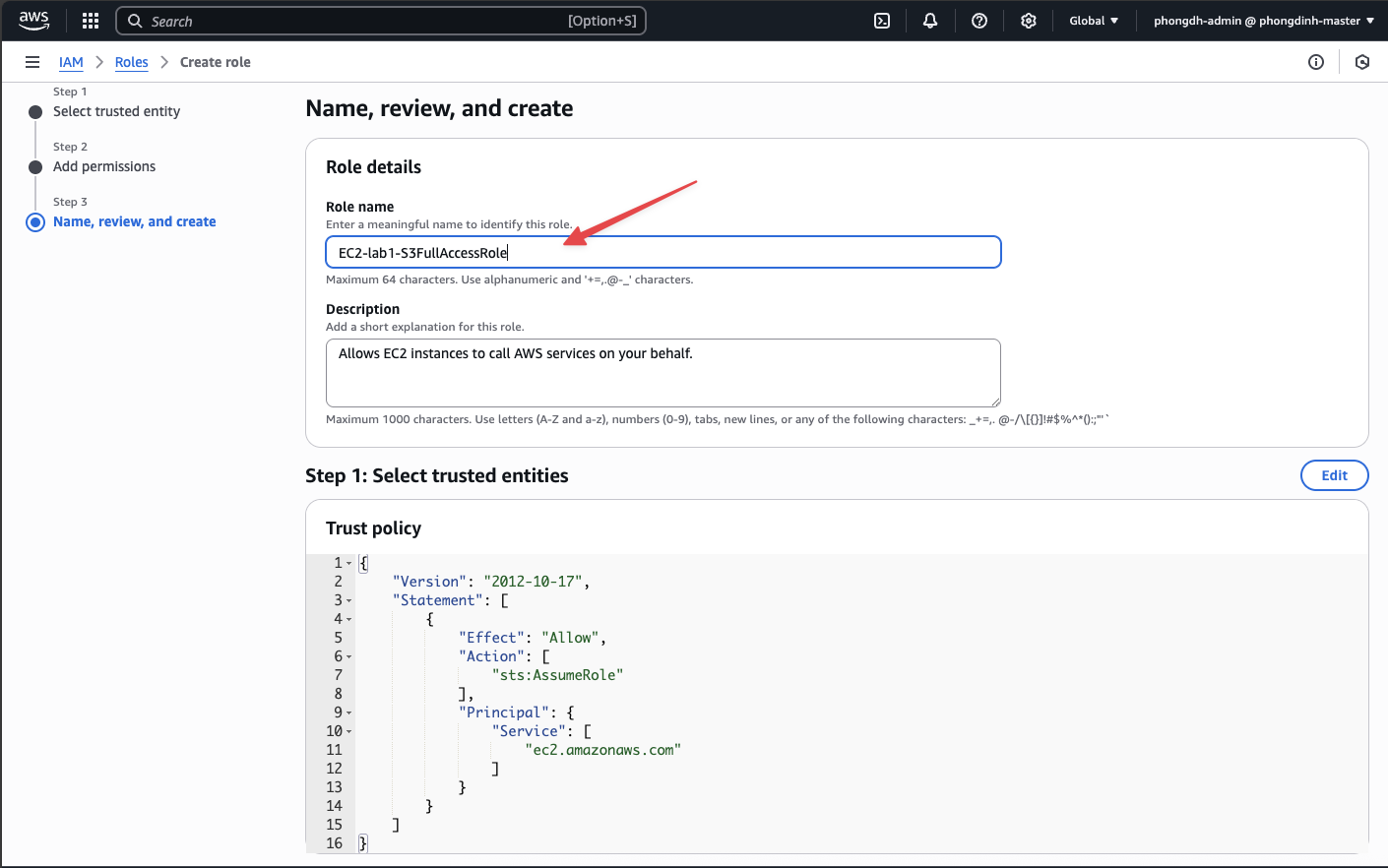1388x868 pixels.
Task: Click line number 16 in the code gutter
Action: pyautogui.click(x=335, y=843)
